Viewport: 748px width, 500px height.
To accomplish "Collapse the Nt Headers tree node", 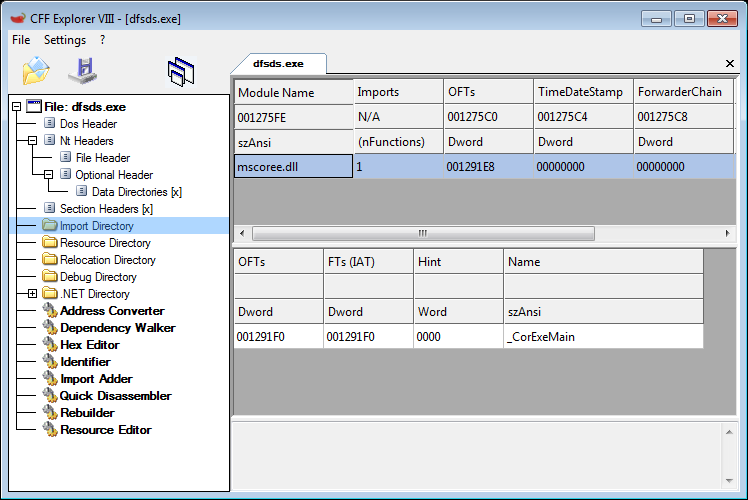I will point(32,140).
